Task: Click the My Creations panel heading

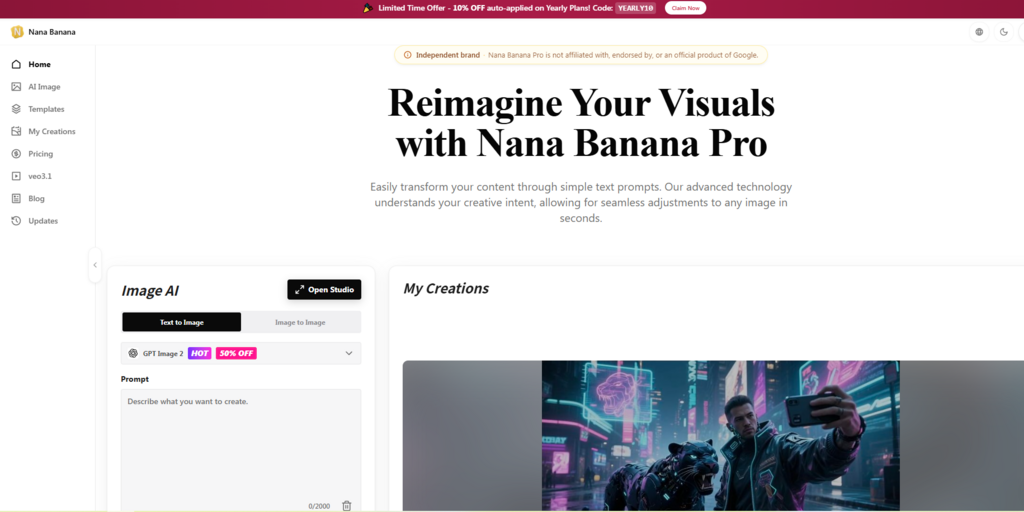Action: tap(446, 288)
